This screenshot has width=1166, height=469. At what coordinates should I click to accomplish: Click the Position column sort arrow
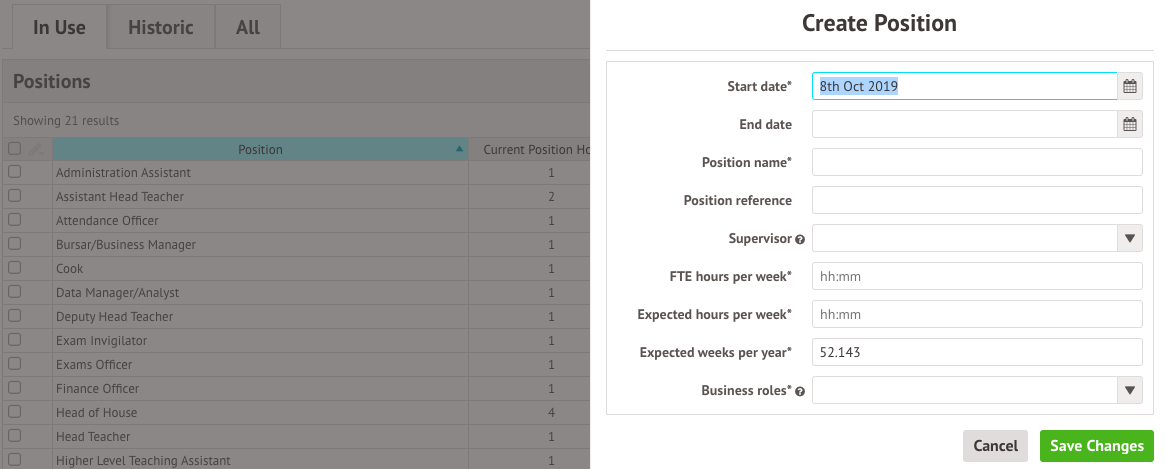[460, 149]
